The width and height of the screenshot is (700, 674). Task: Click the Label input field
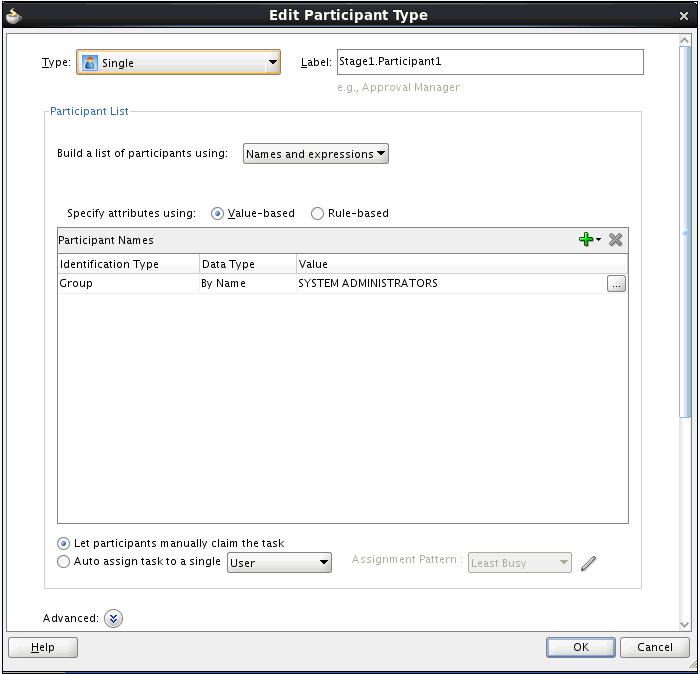click(490, 62)
